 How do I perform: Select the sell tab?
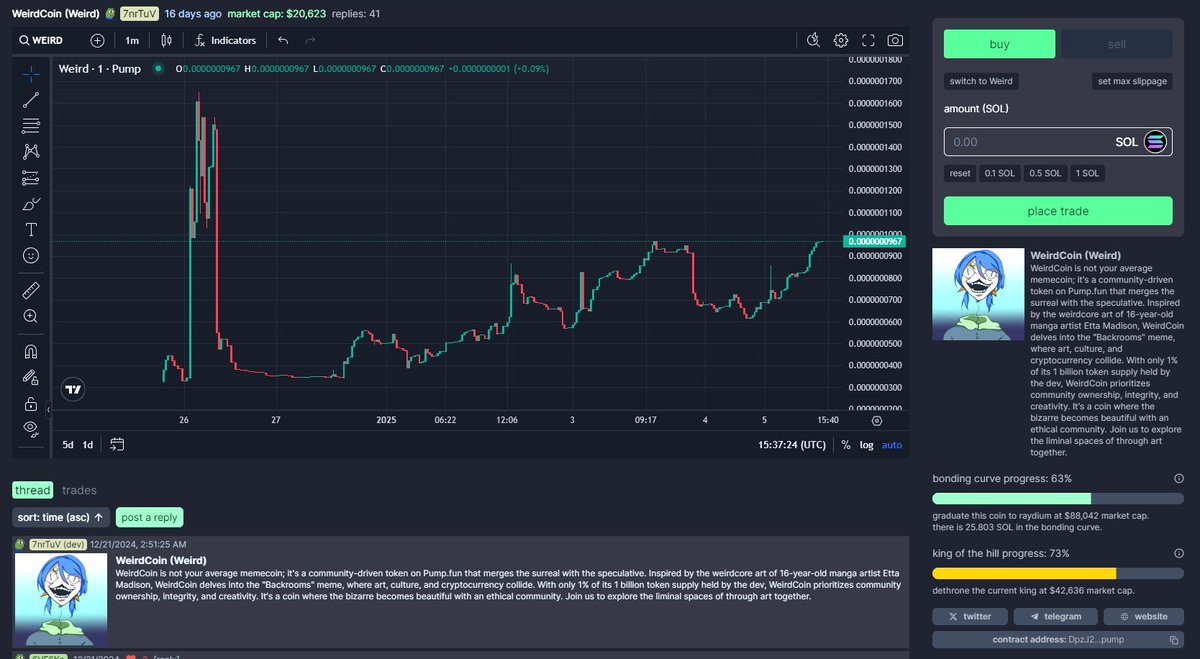click(x=1117, y=44)
